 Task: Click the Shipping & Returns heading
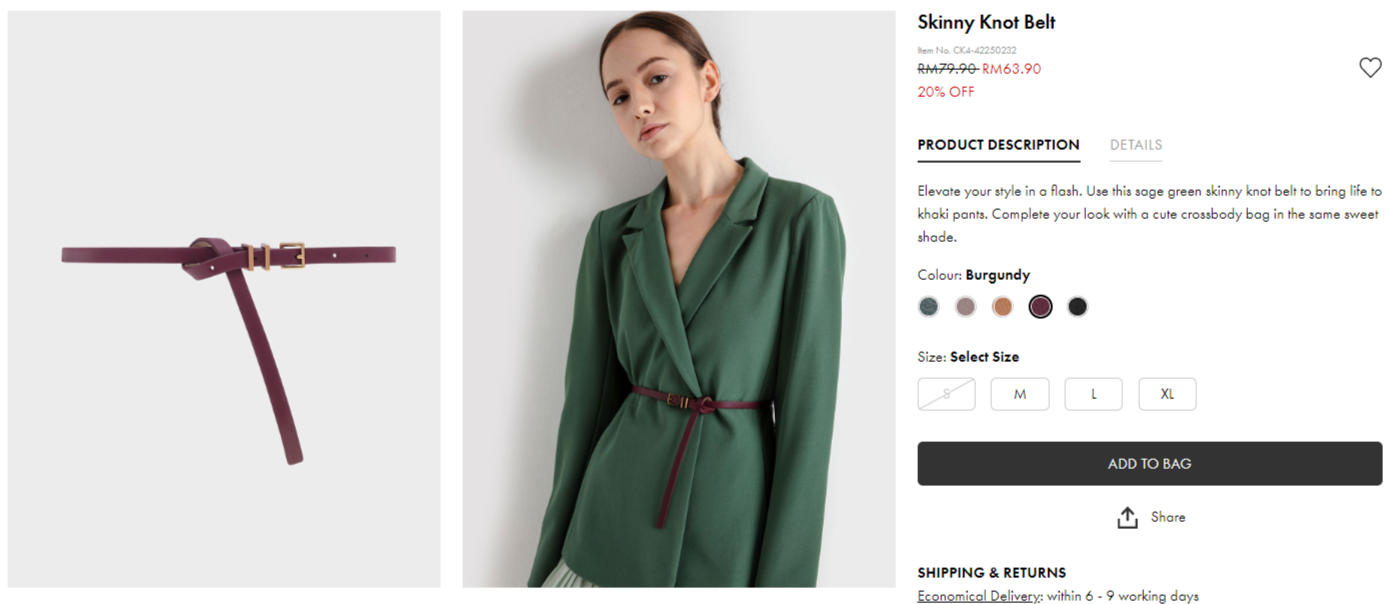click(991, 573)
